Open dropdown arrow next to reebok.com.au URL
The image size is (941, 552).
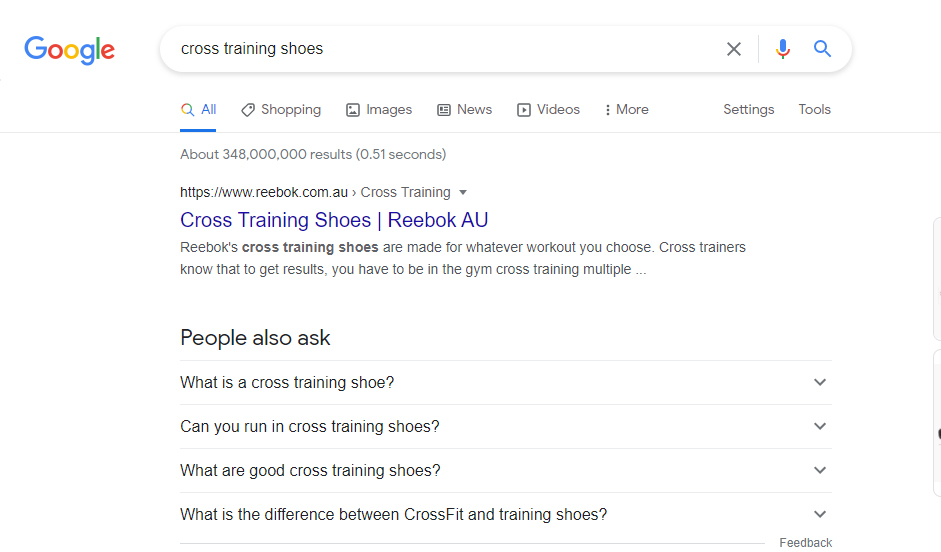pos(463,193)
